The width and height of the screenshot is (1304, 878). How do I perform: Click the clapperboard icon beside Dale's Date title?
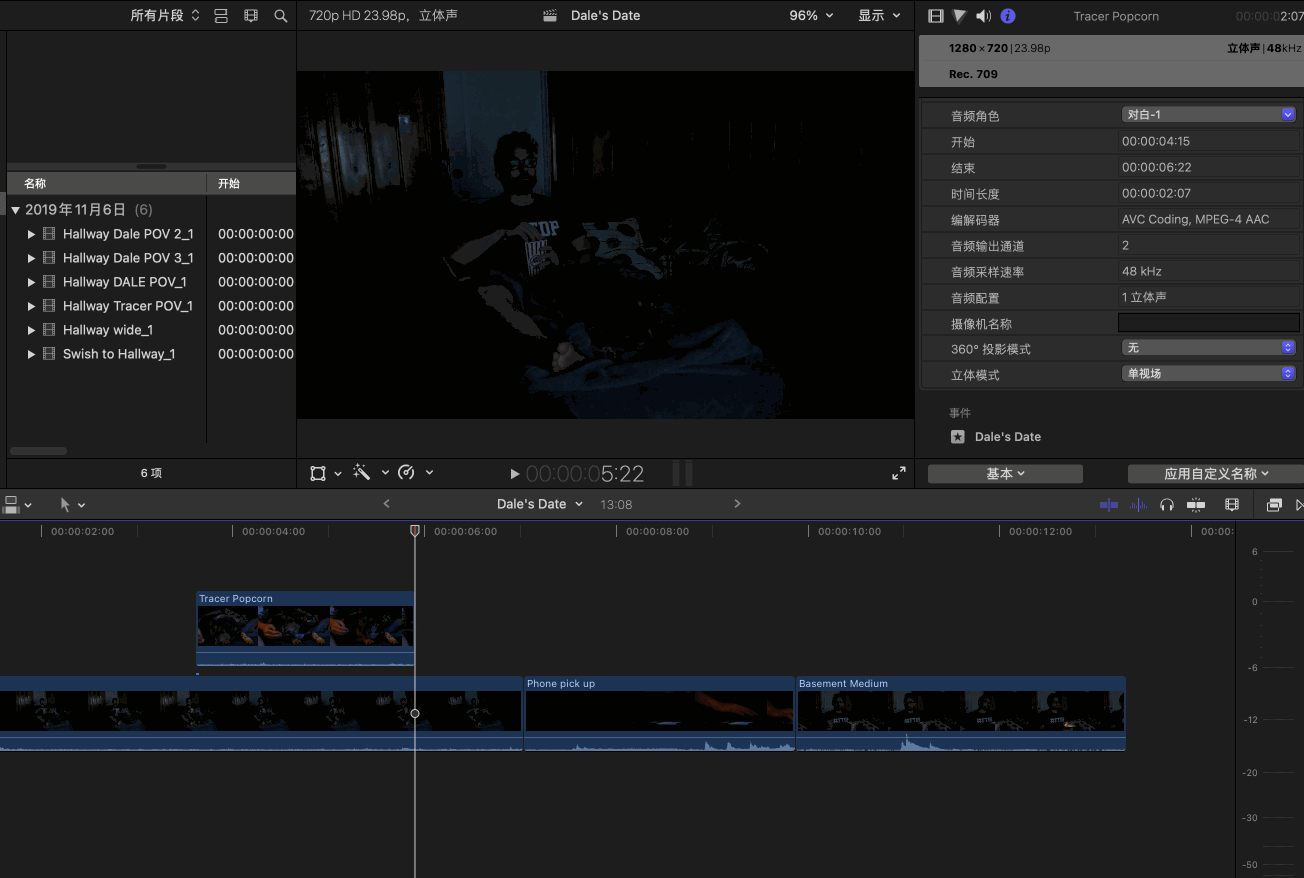550,16
